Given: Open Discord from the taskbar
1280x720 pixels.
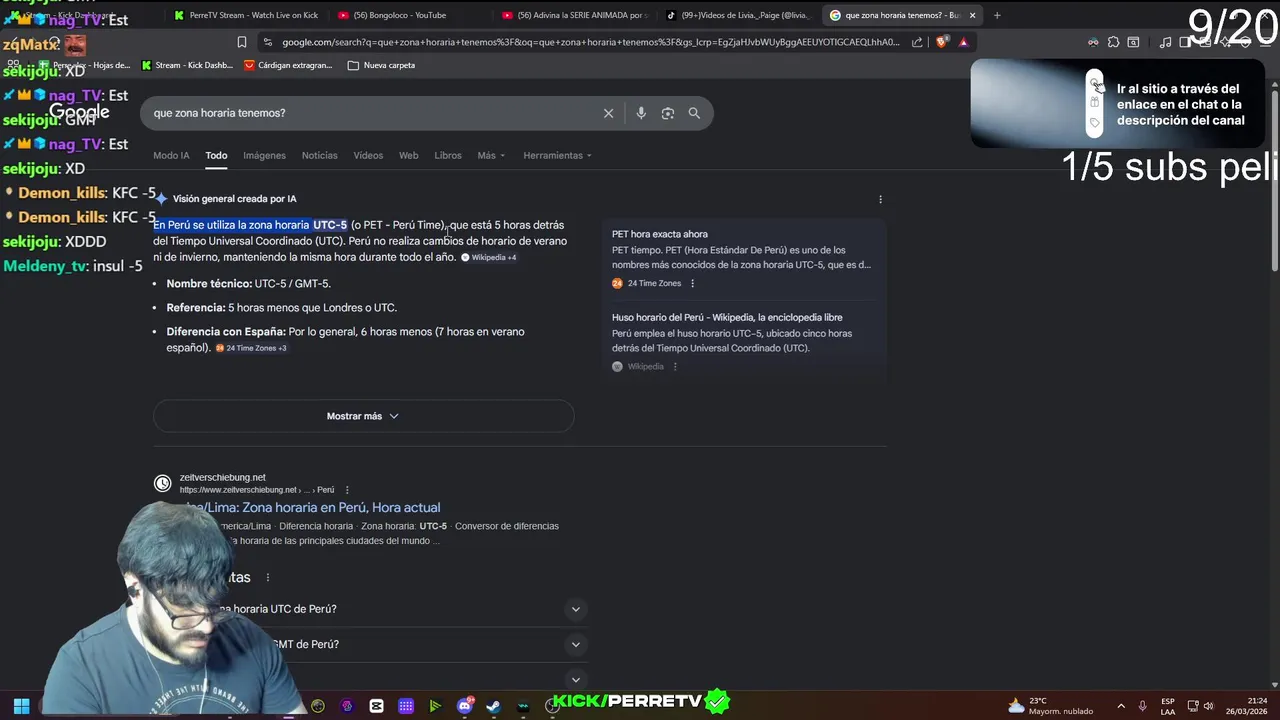Looking at the screenshot, I should pos(465,706).
